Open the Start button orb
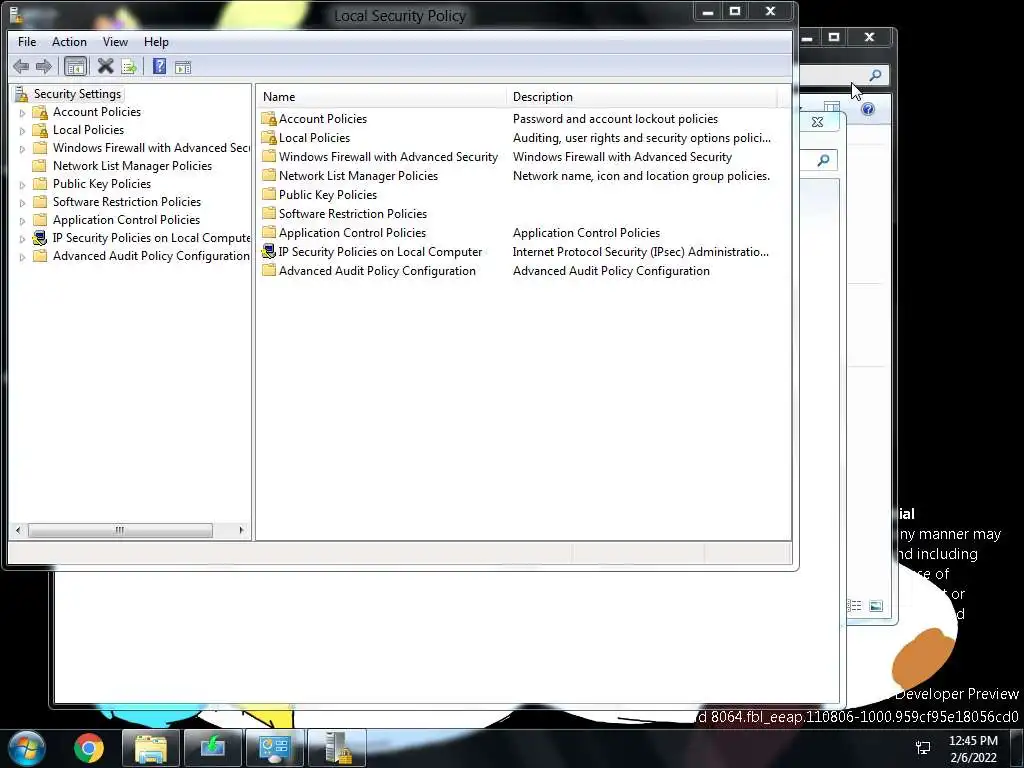This screenshot has width=1024, height=768. [28, 748]
